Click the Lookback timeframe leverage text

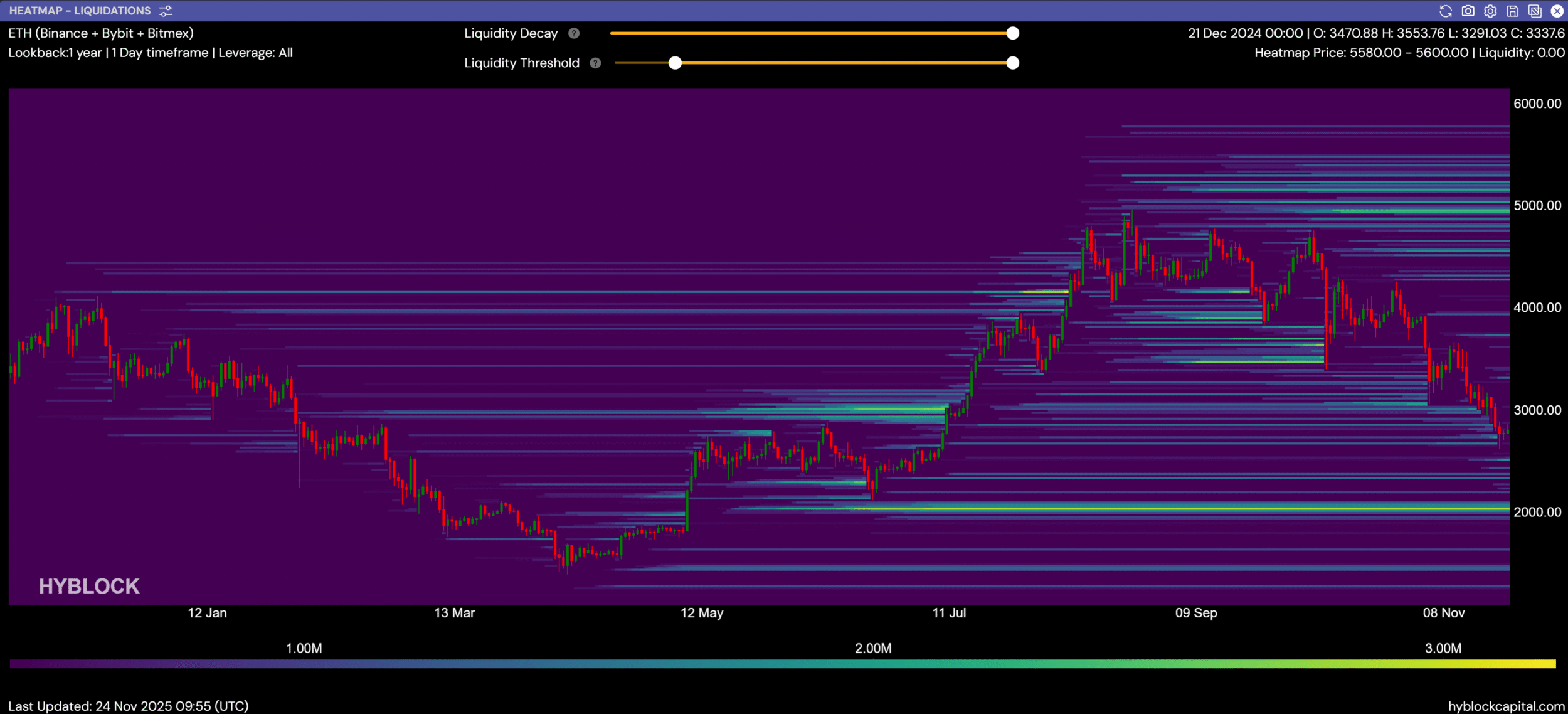click(150, 53)
